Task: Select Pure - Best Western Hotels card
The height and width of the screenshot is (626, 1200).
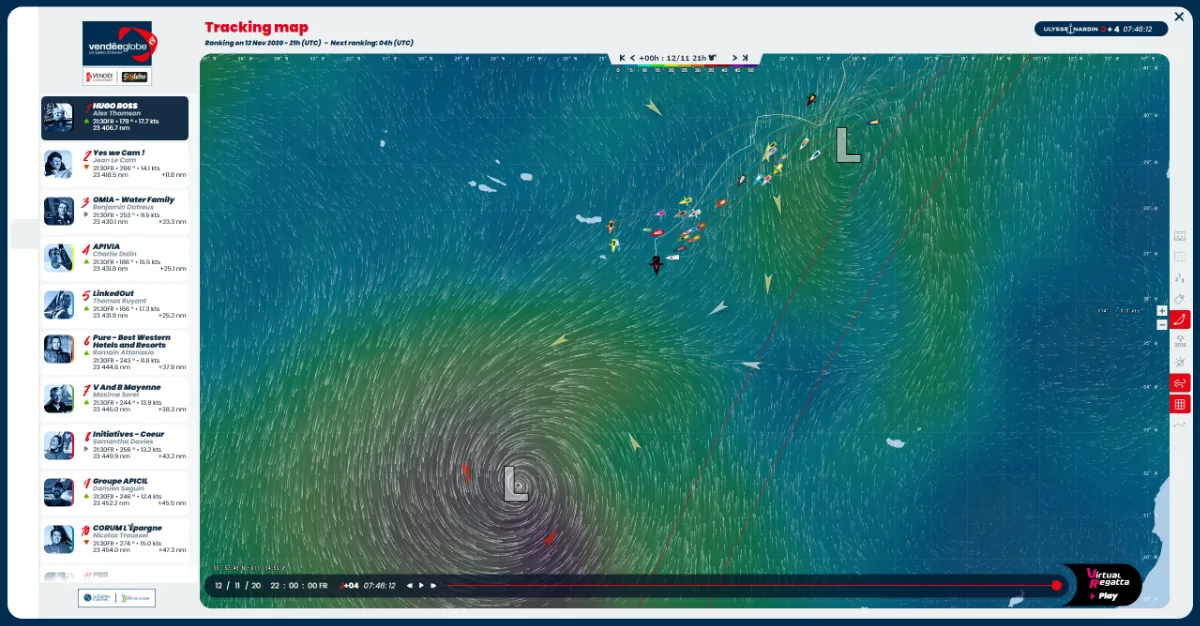Action: pyautogui.click(x=114, y=352)
